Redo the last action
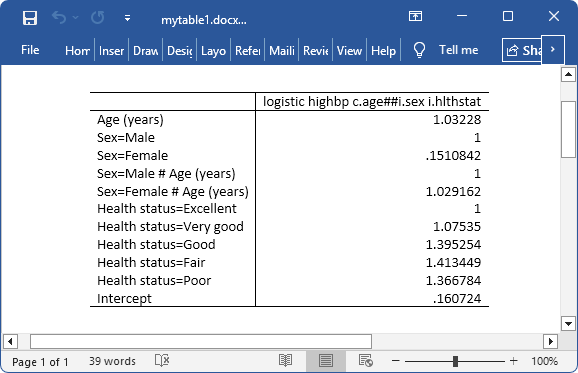This screenshot has height=373, width=578. (x=98, y=18)
